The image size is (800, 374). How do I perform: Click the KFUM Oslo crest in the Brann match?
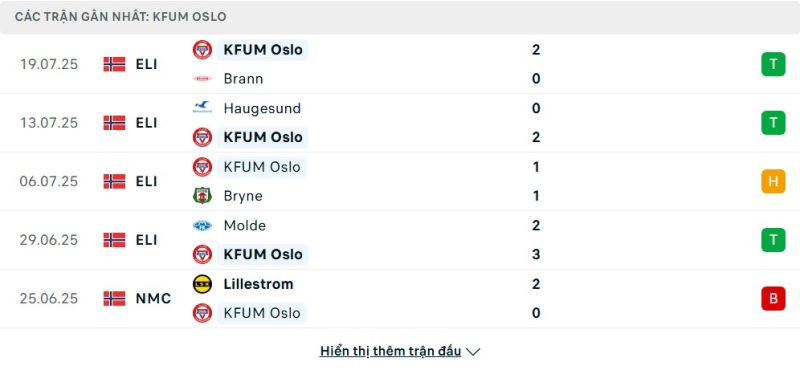click(202, 49)
